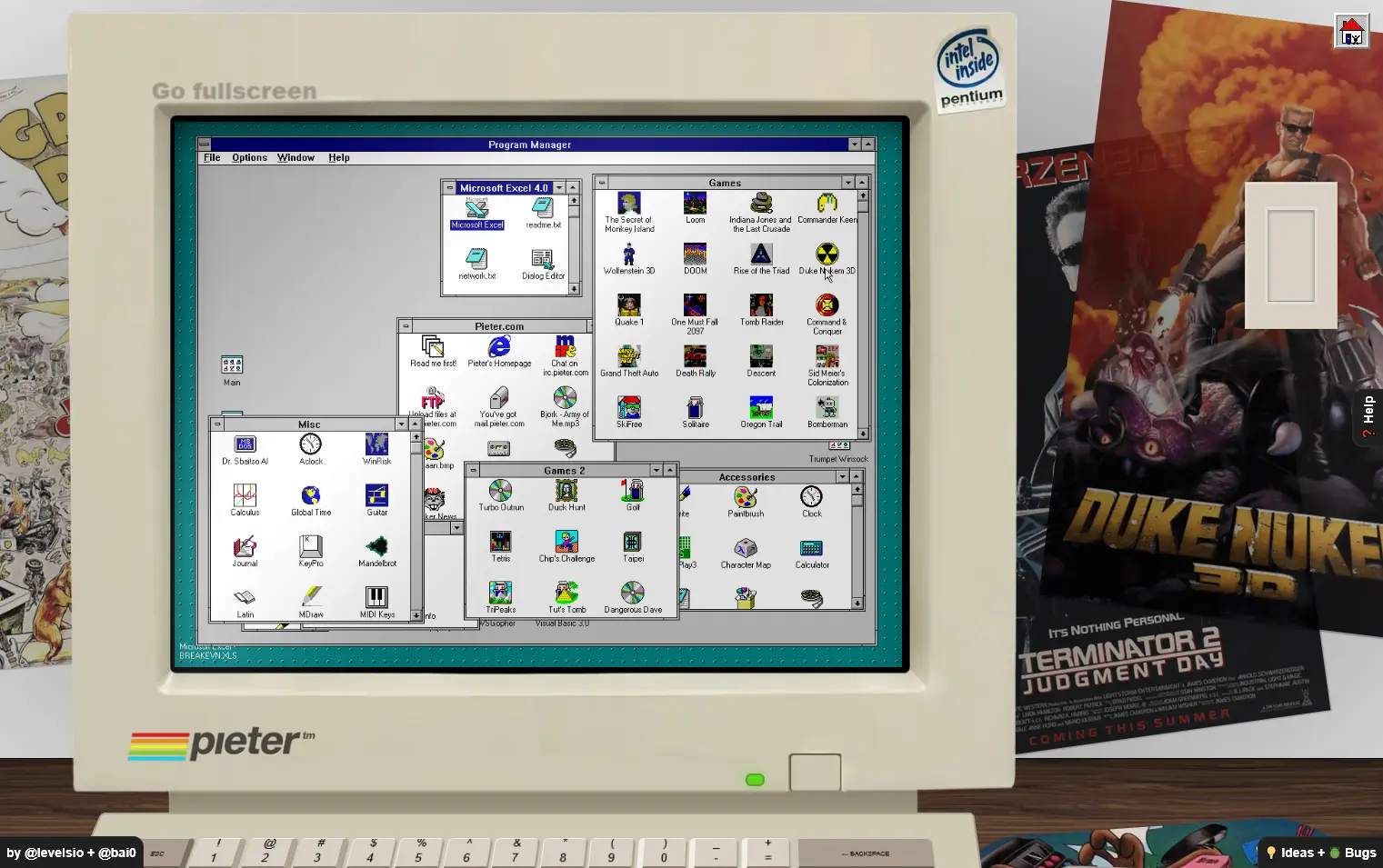Open the Games 2 window control menu box

tap(473, 470)
